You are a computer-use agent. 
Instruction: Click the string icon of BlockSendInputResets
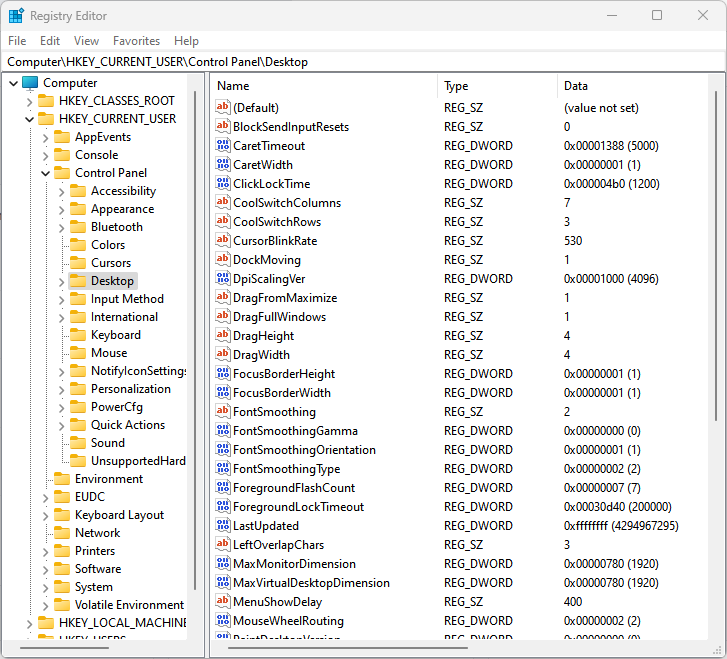[x=223, y=126]
